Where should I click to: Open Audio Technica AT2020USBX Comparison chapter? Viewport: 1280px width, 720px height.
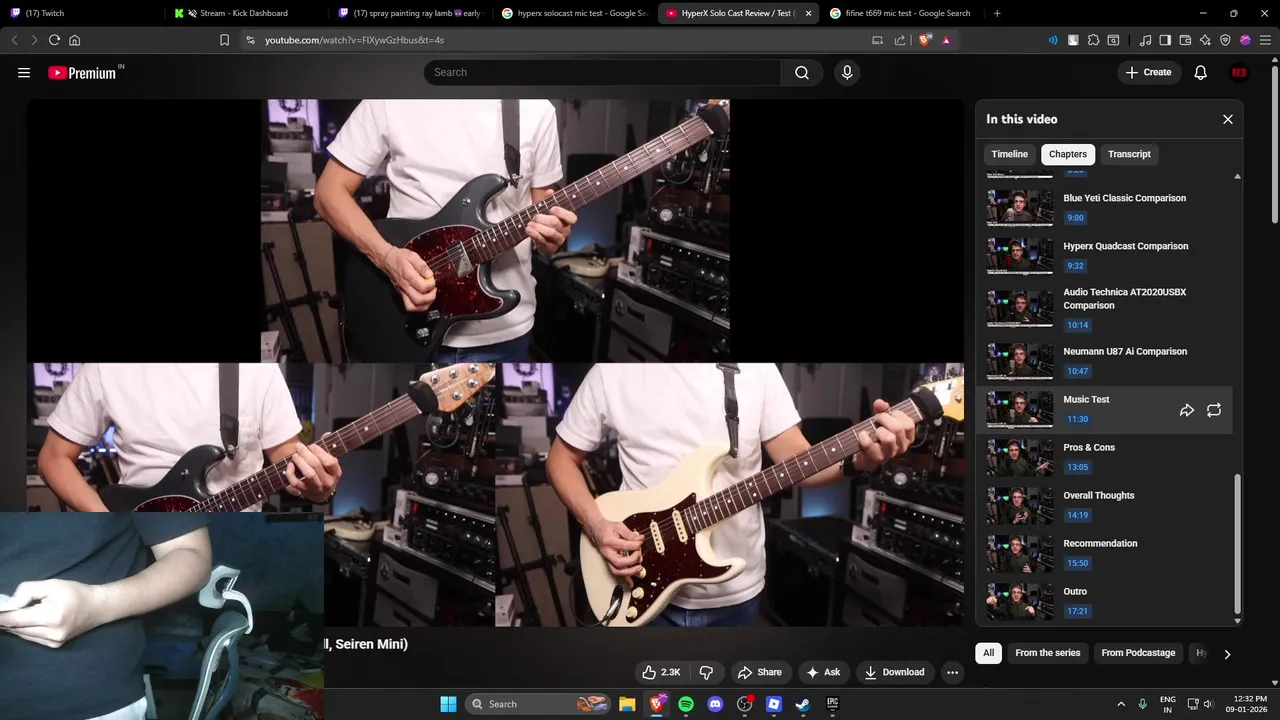tap(1105, 309)
